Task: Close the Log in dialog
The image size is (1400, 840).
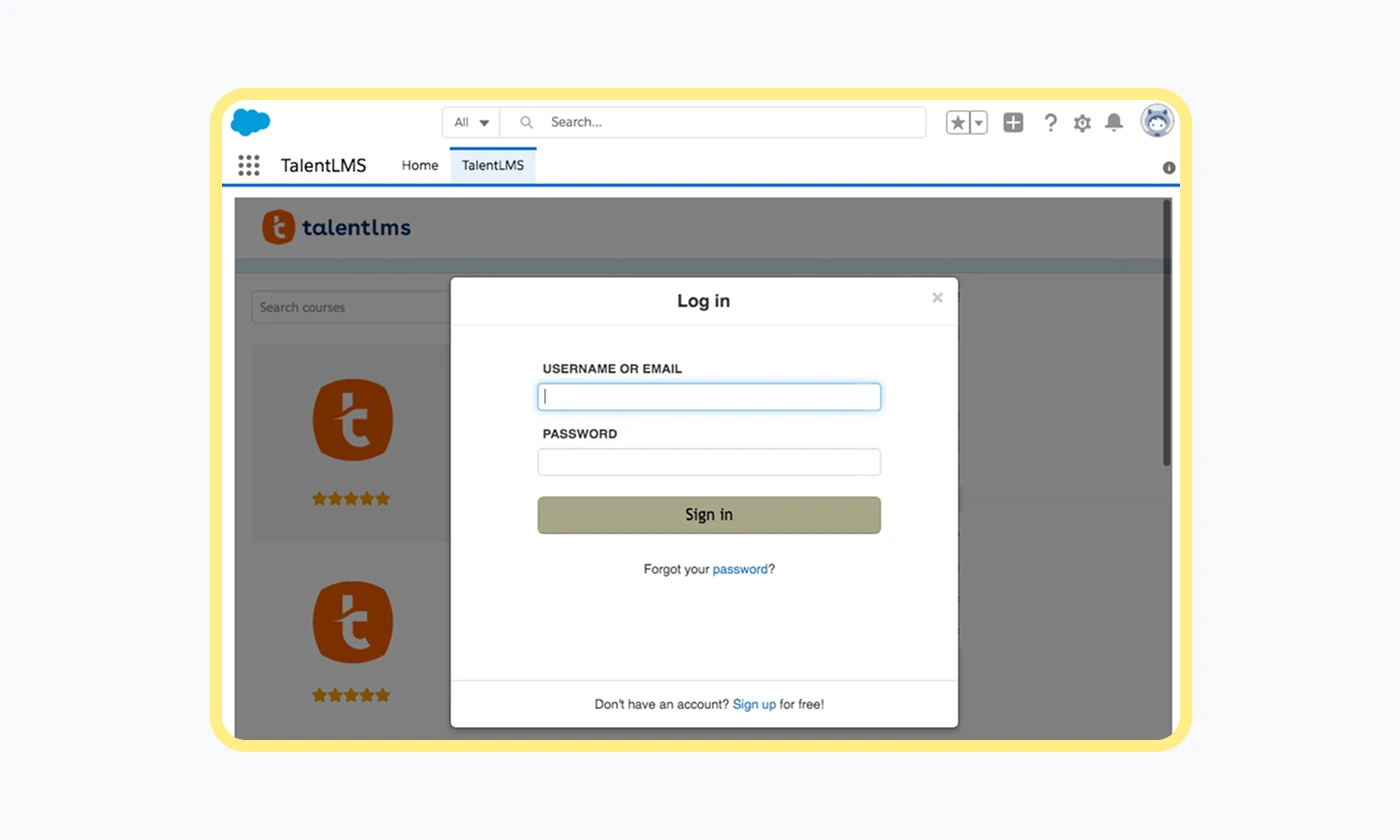Action: coord(937,298)
